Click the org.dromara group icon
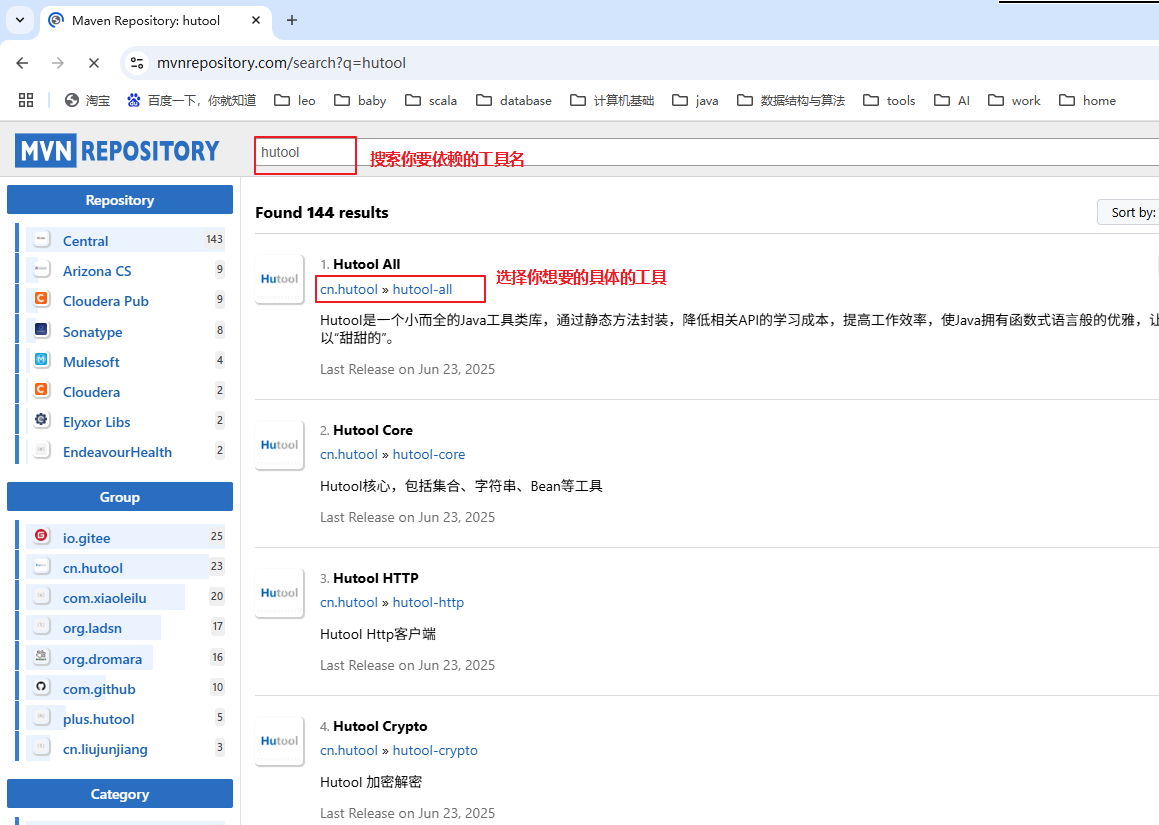Screen dimensions: 1159x825 pos(41,656)
